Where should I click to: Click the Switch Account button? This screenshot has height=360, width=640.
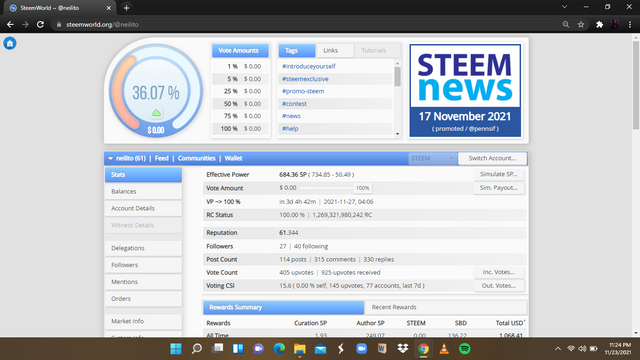[492, 158]
